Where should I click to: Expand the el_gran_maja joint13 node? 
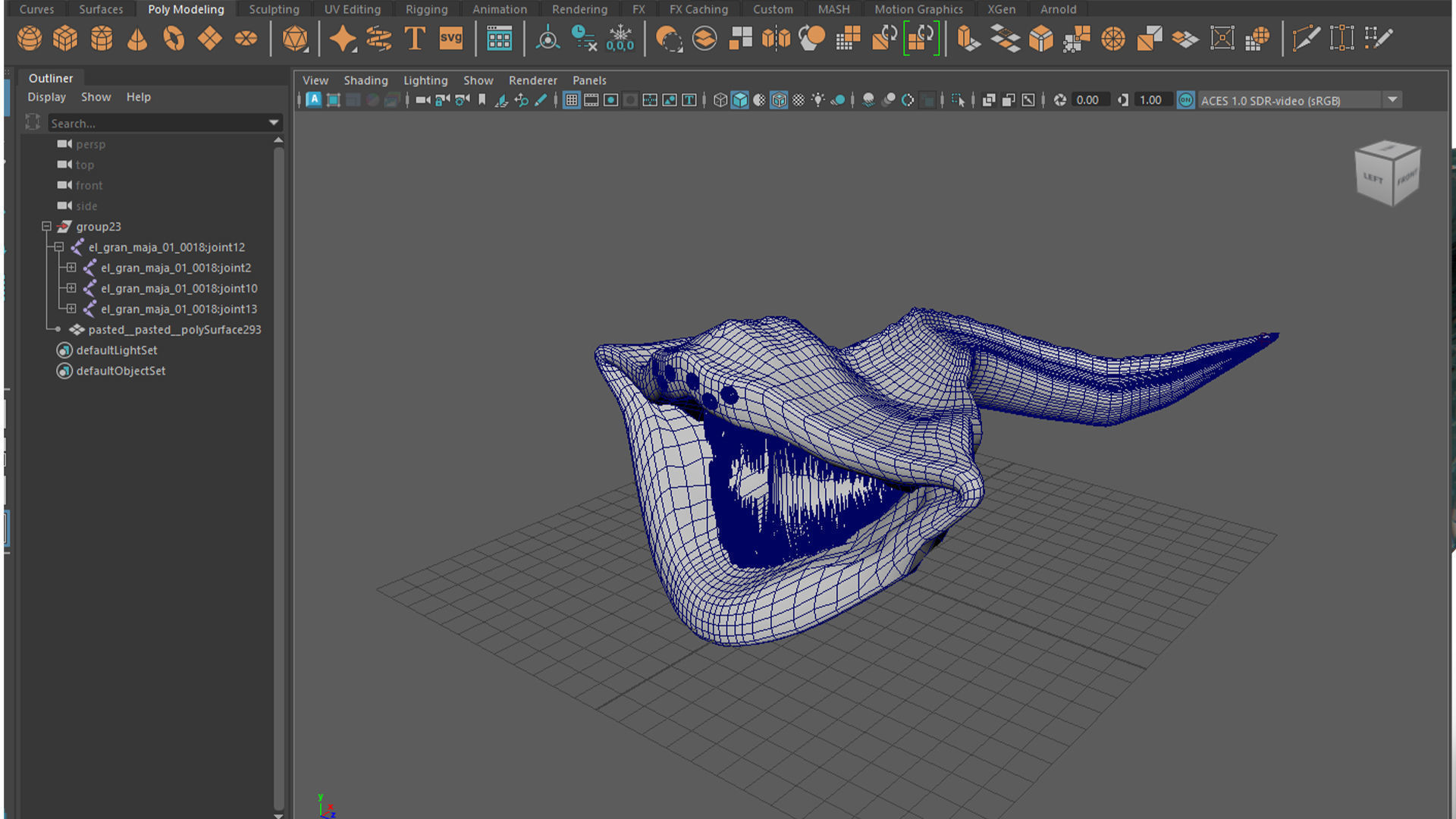point(71,309)
